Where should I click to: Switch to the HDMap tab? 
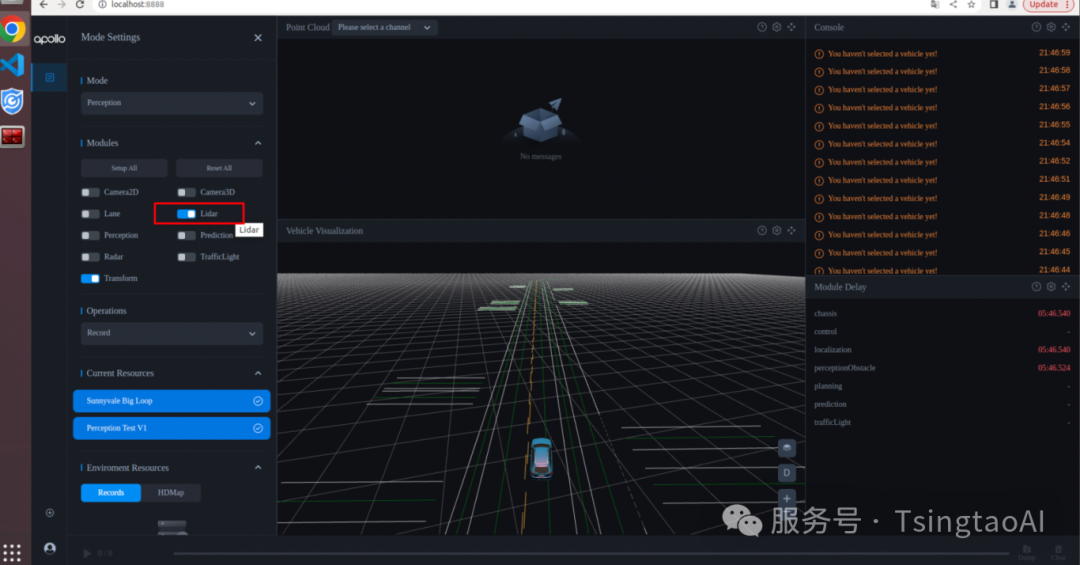click(171, 493)
